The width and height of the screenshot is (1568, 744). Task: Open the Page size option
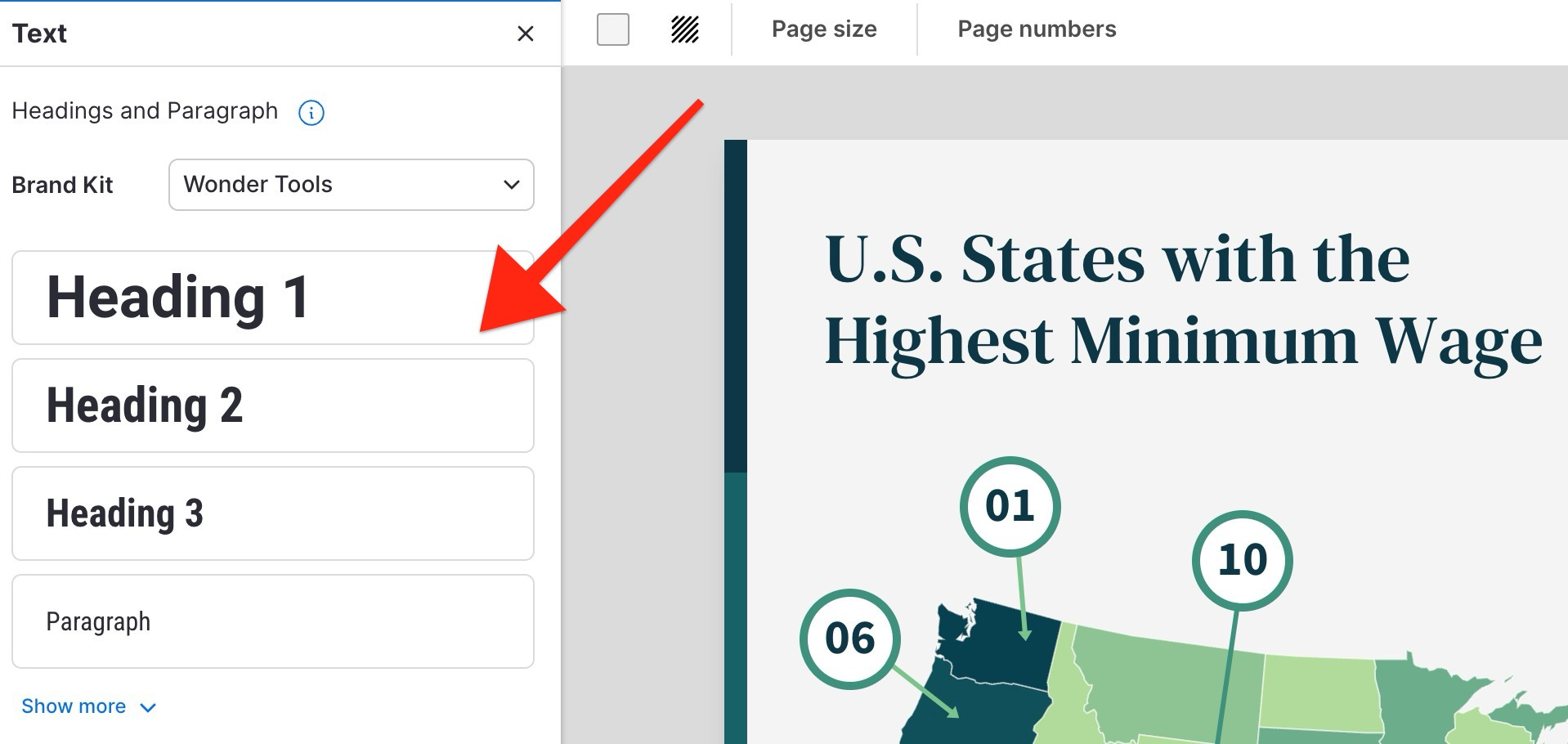click(x=824, y=29)
